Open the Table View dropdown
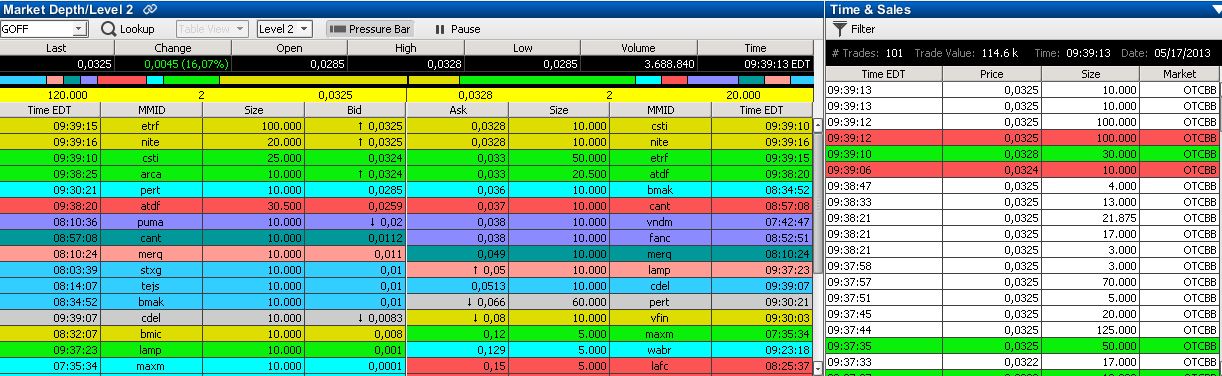Image resolution: width=1222 pixels, height=376 pixels. tap(212, 29)
